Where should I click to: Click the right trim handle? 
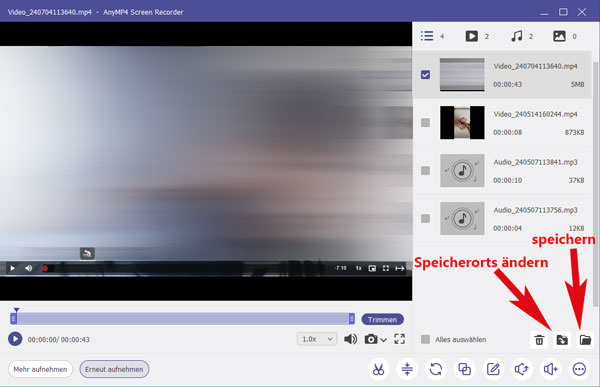(x=351, y=318)
